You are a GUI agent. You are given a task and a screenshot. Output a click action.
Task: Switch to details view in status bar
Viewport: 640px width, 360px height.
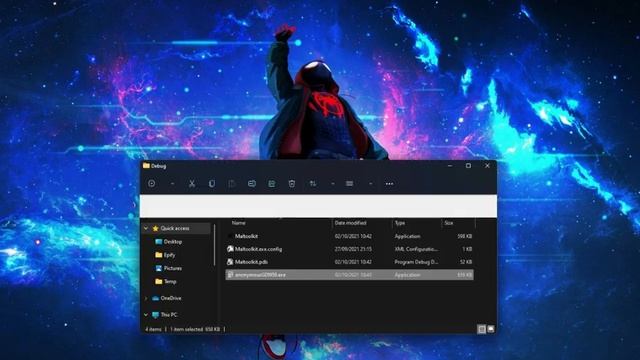[482, 329]
